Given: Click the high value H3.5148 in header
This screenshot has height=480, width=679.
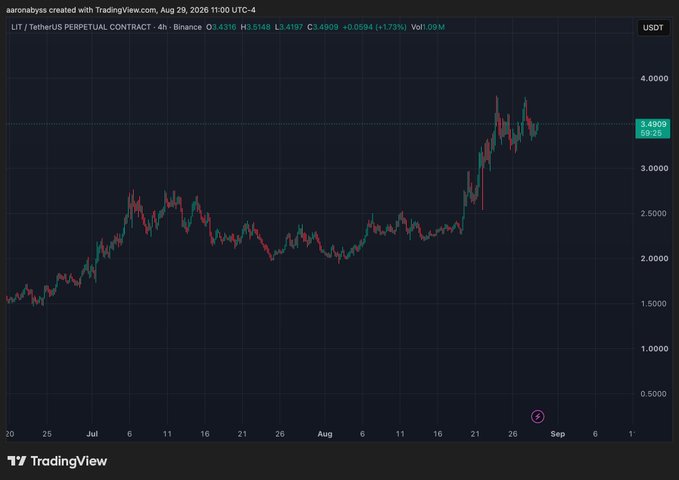Looking at the screenshot, I should pyautogui.click(x=255, y=27).
